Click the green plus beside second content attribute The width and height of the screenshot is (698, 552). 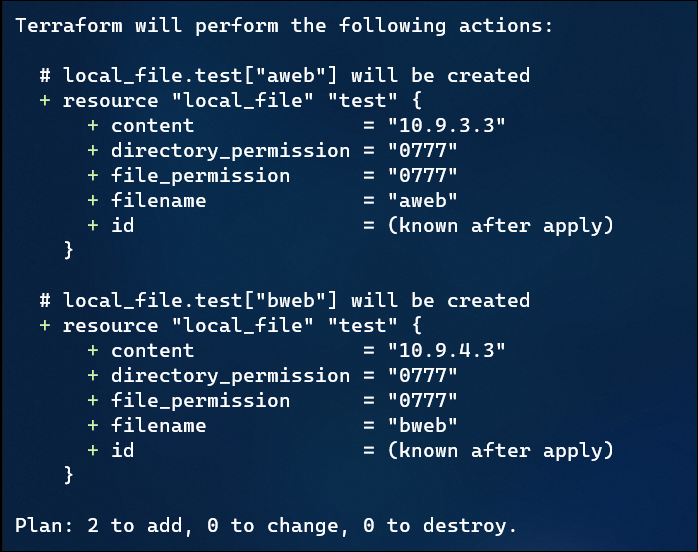(93, 350)
